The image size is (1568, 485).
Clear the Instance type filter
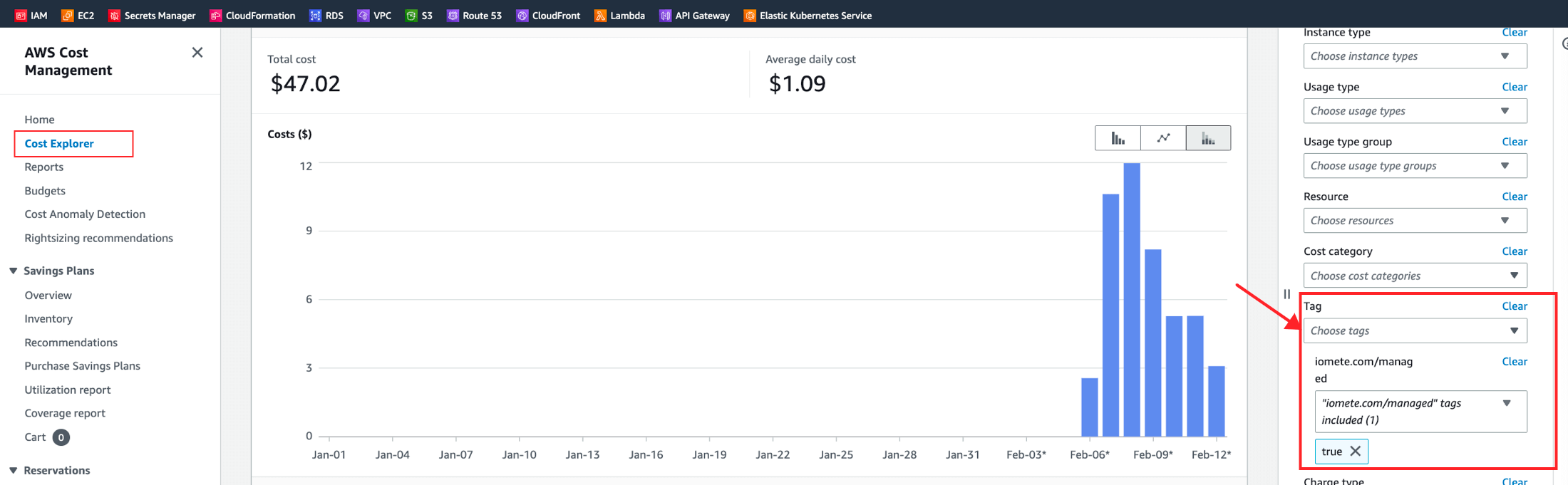tap(1515, 32)
